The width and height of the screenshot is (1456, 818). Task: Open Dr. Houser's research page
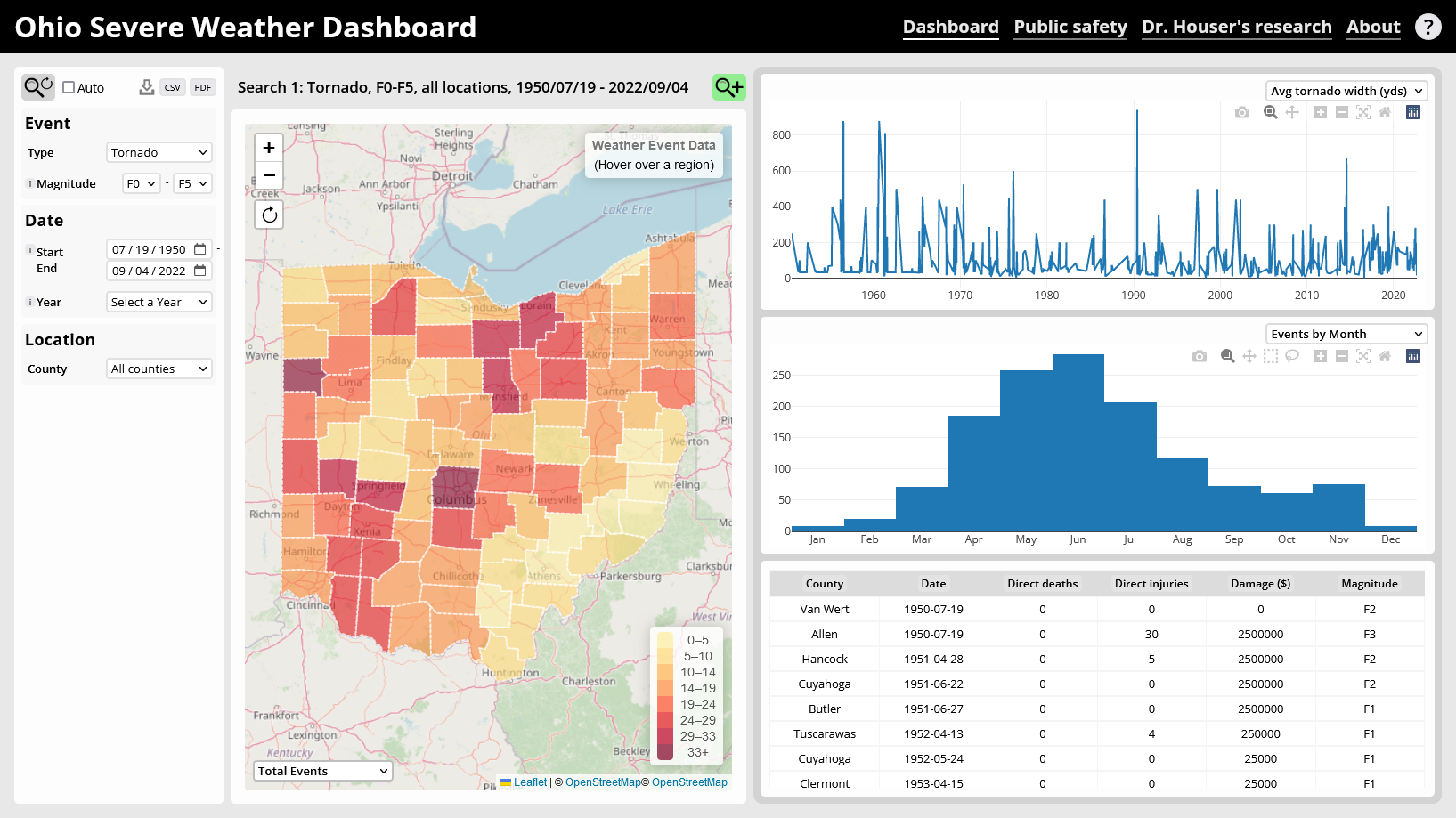[x=1236, y=27]
